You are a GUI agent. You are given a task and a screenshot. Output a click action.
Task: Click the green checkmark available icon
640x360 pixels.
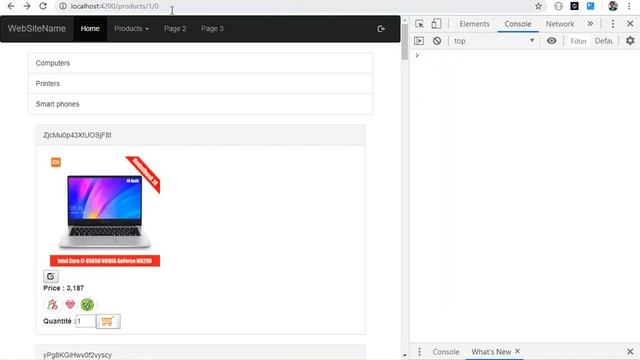87,304
